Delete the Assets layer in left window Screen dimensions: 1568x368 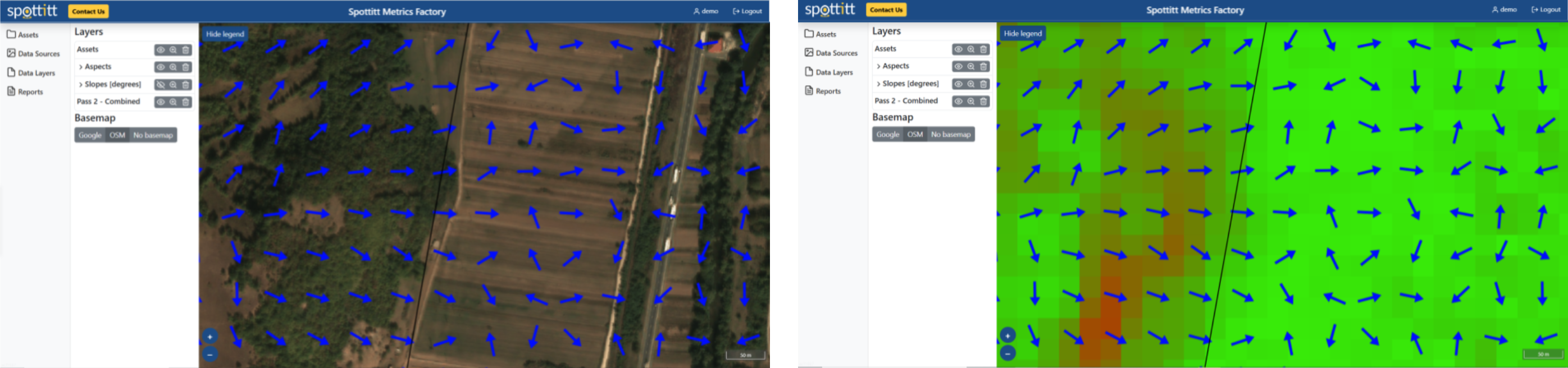point(186,50)
